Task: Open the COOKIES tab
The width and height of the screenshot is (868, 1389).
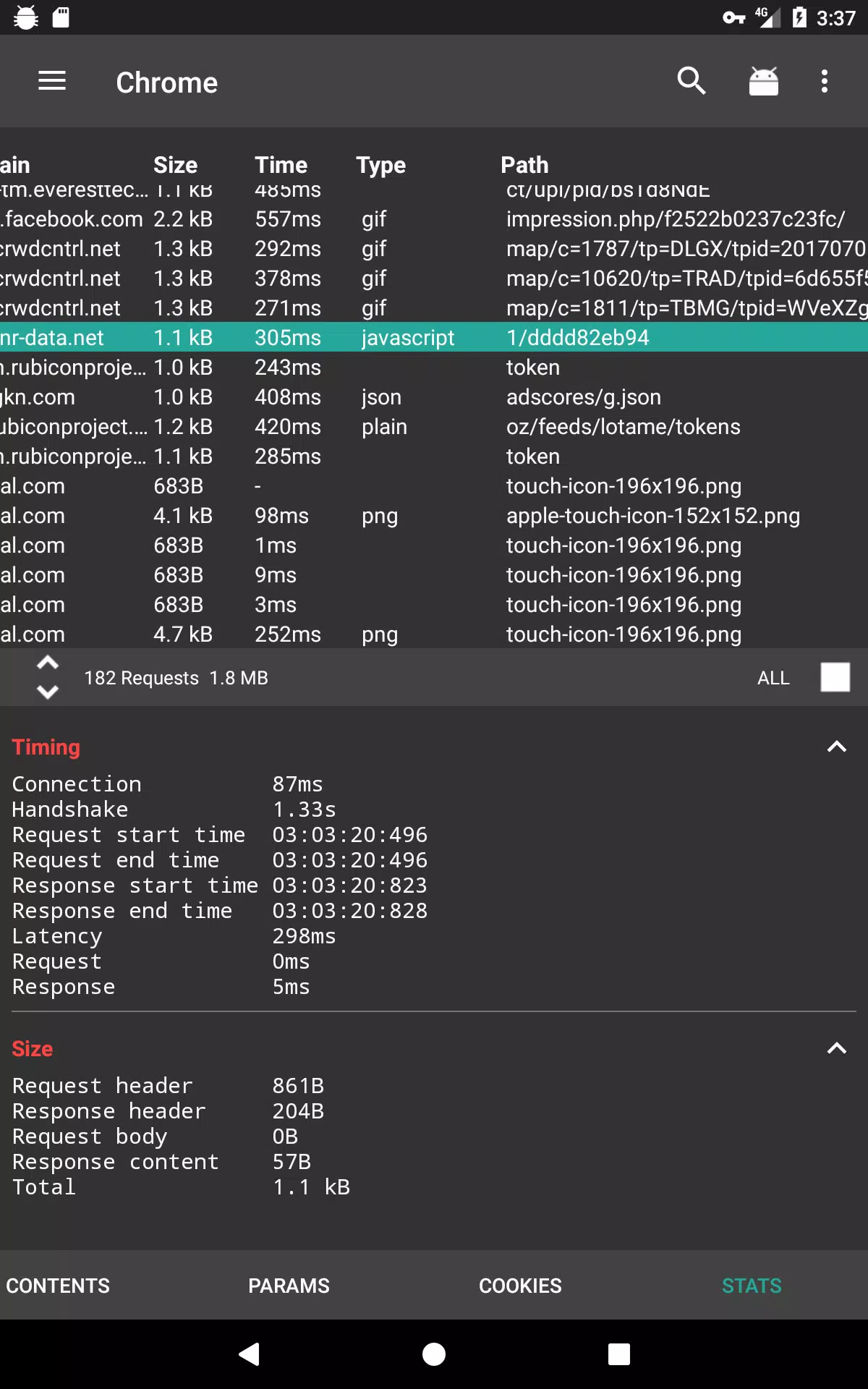Action: coord(521,1286)
